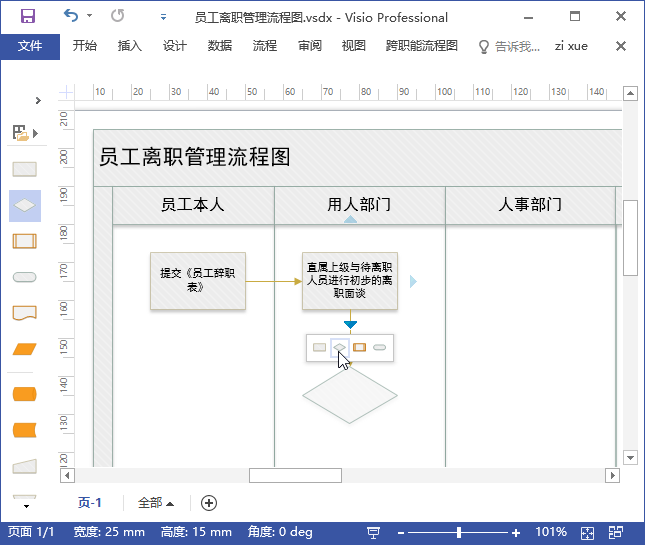The width and height of the screenshot is (645, 545).
Task: Select the orange External Data shape in stencil
Action: point(25,430)
